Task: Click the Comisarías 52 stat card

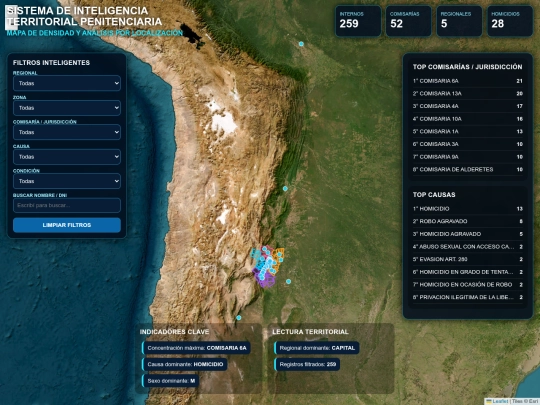Action: (x=408, y=21)
